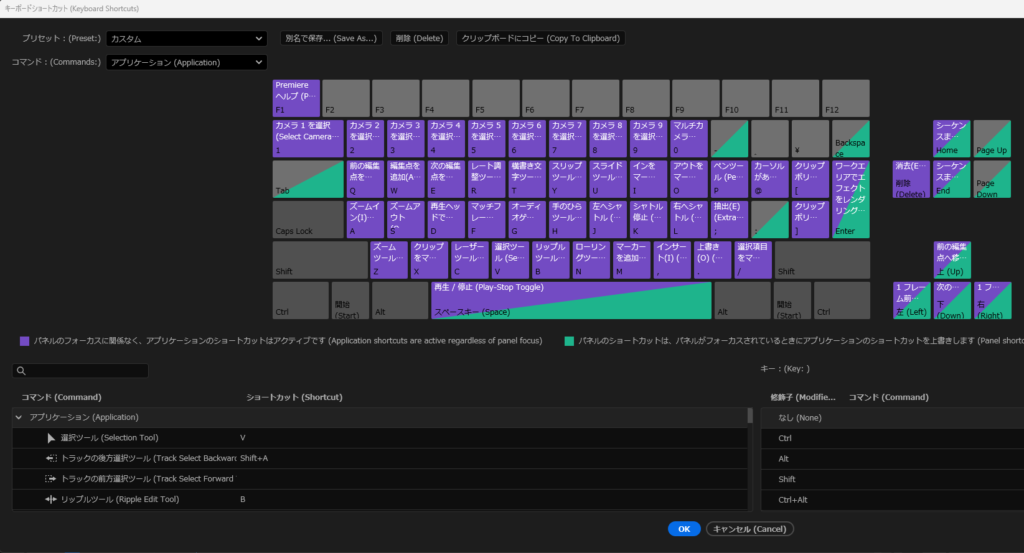Viewport: 1024px width, 553px height.
Task: Click the Delete preset button
Action: pyautogui.click(x=419, y=39)
